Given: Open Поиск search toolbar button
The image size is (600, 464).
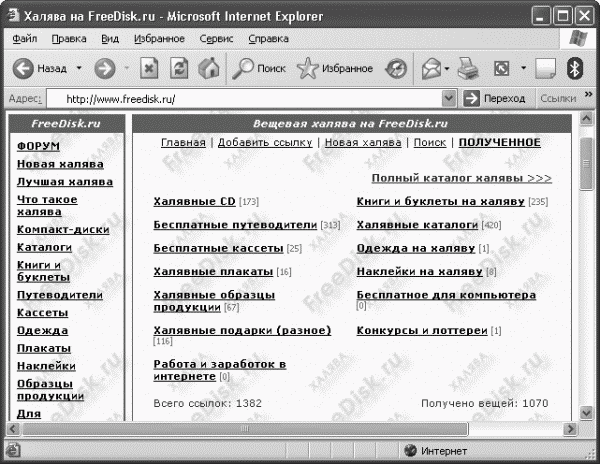Looking at the screenshot, I should click(x=259, y=69).
